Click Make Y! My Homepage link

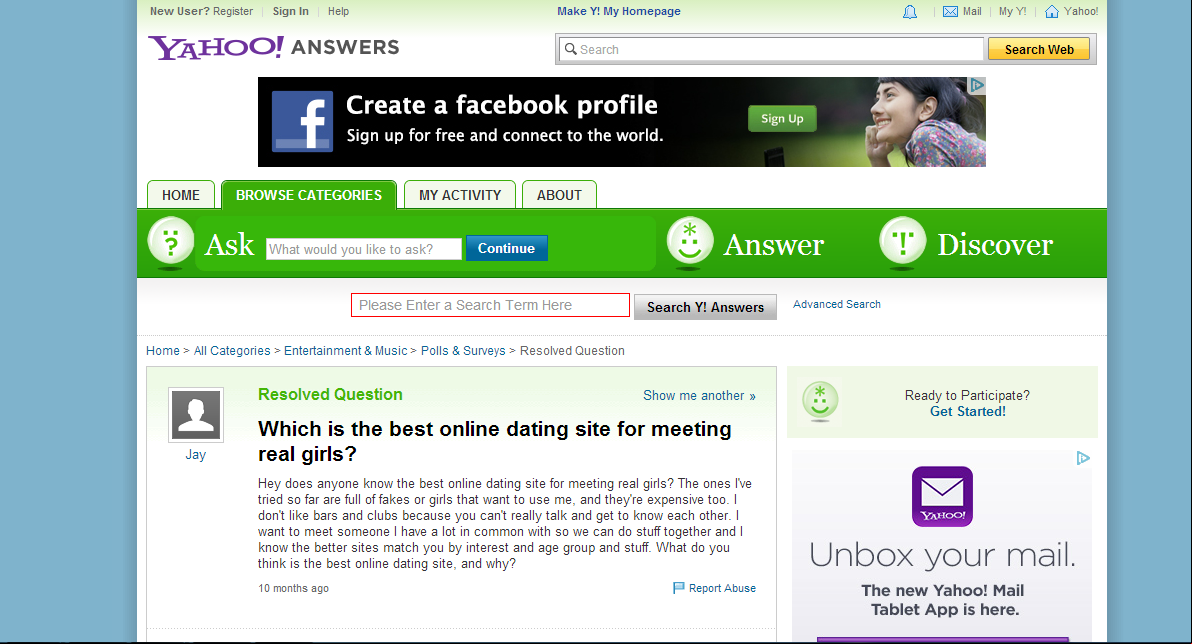(x=619, y=11)
